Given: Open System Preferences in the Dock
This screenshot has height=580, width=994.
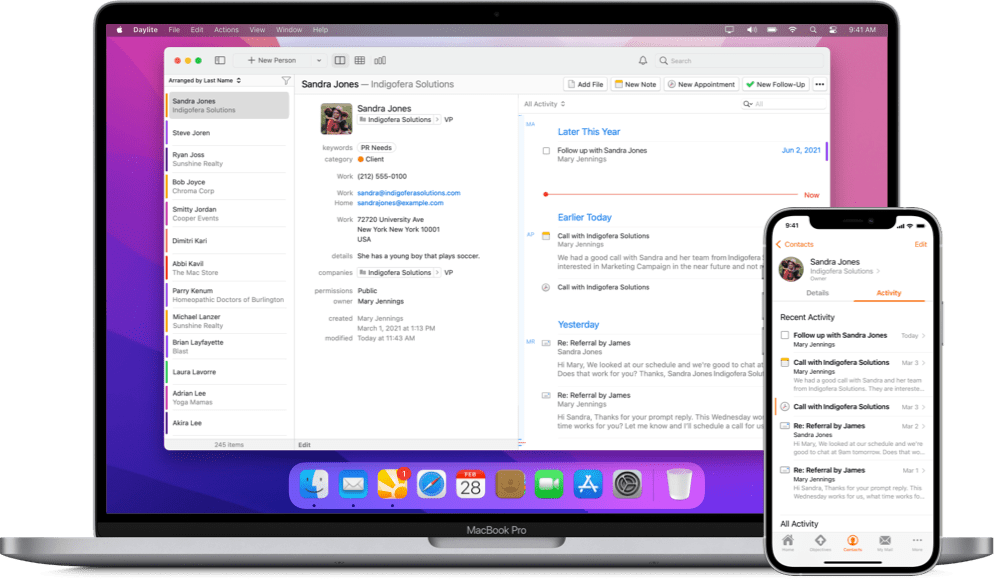Looking at the screenshot, I should coord(628,485).
